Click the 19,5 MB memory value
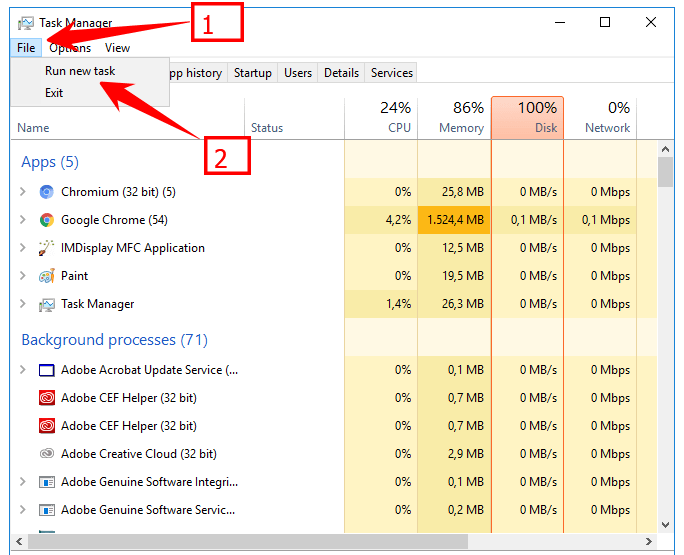Image resolution: width=684 pixels, height=555 pixels. coord(463,276)
